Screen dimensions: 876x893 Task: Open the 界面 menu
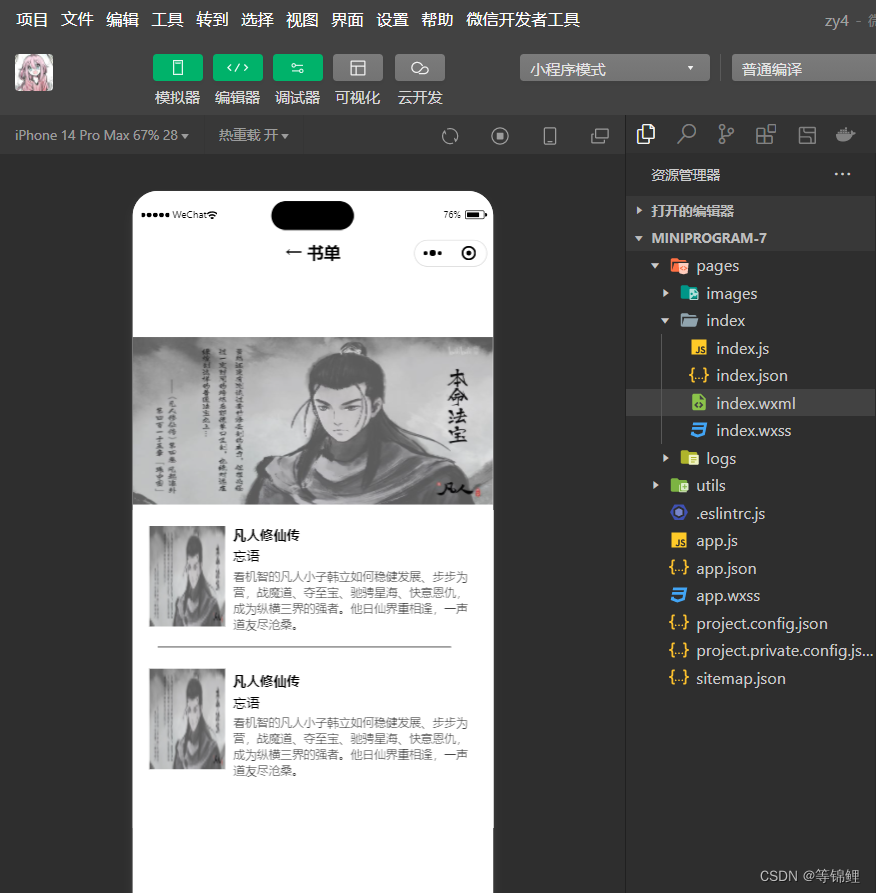tap(347, 20)
